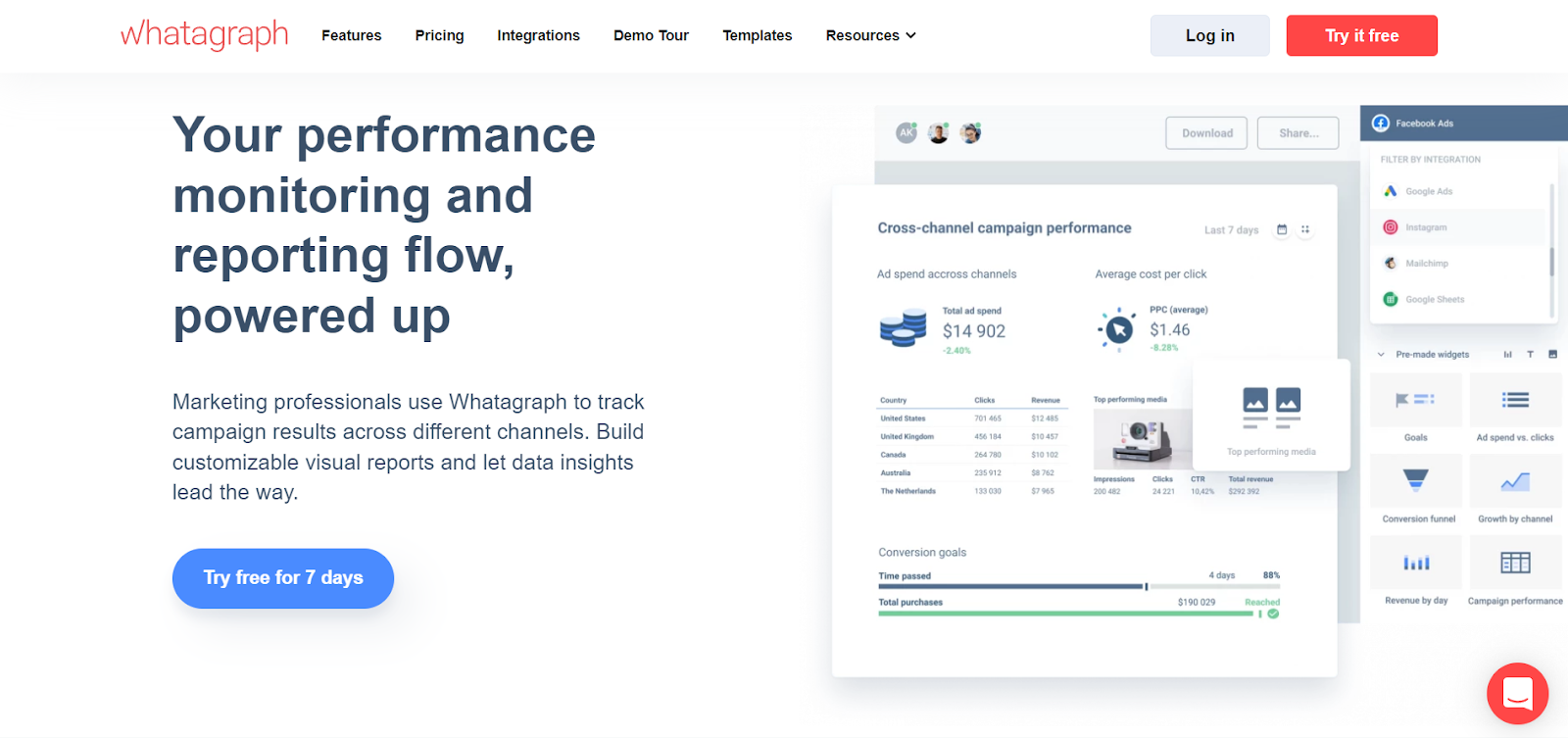Click the Canada table row
The image size is (1568, 738).
point(970,455)
